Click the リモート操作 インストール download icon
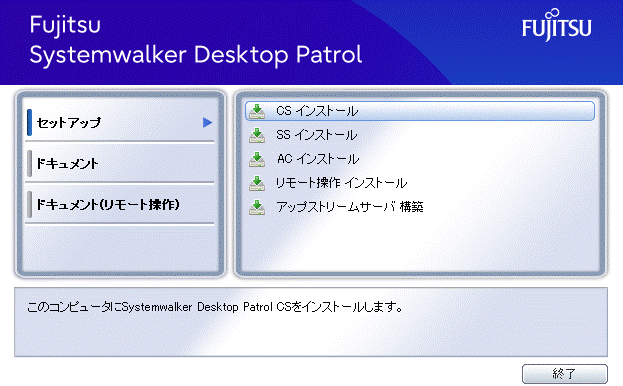The height and width of the screenshot is (386, 623). click(x=257, y=183)
